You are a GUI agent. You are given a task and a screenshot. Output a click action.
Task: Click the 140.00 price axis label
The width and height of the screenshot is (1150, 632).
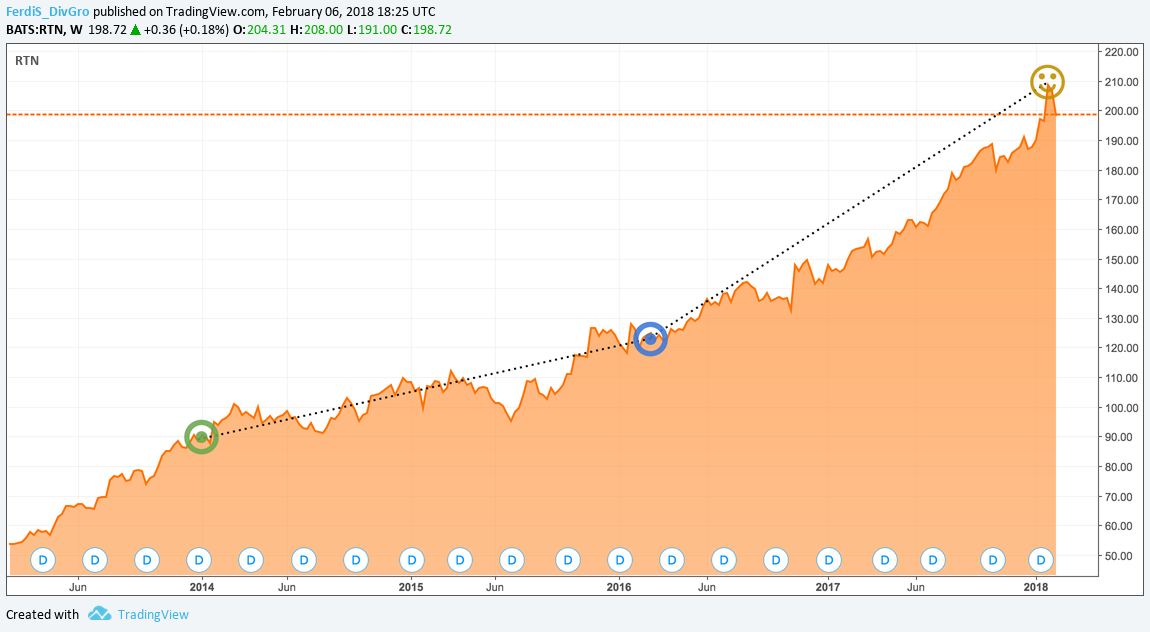[x=1121, y=289]
